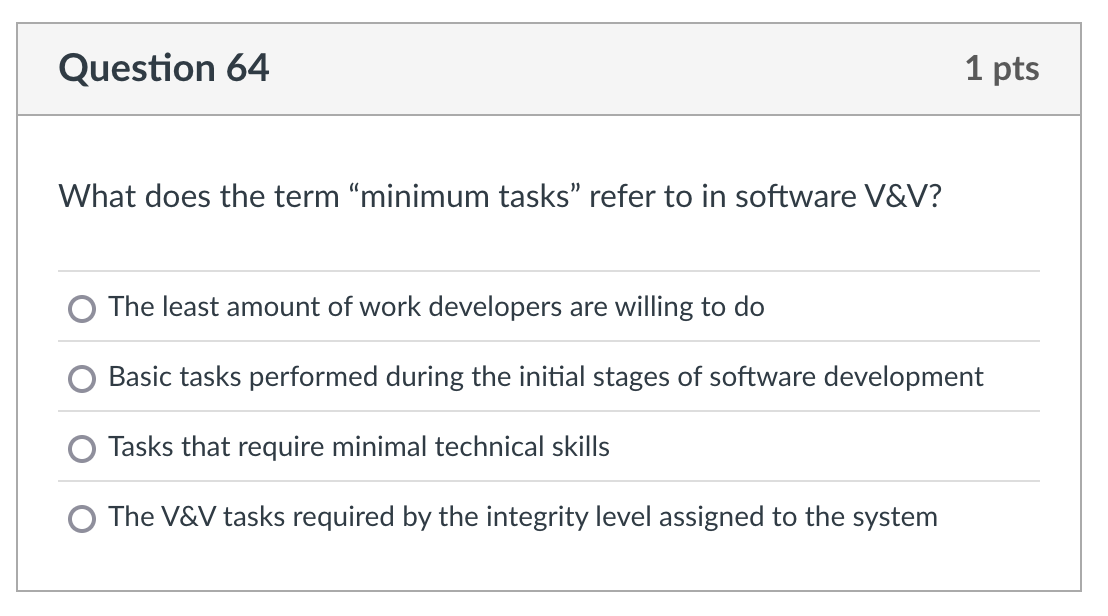Screen dimensions: 1108x616
Task: Mark the second answer's radio circle
Action: tap(82, 379)
